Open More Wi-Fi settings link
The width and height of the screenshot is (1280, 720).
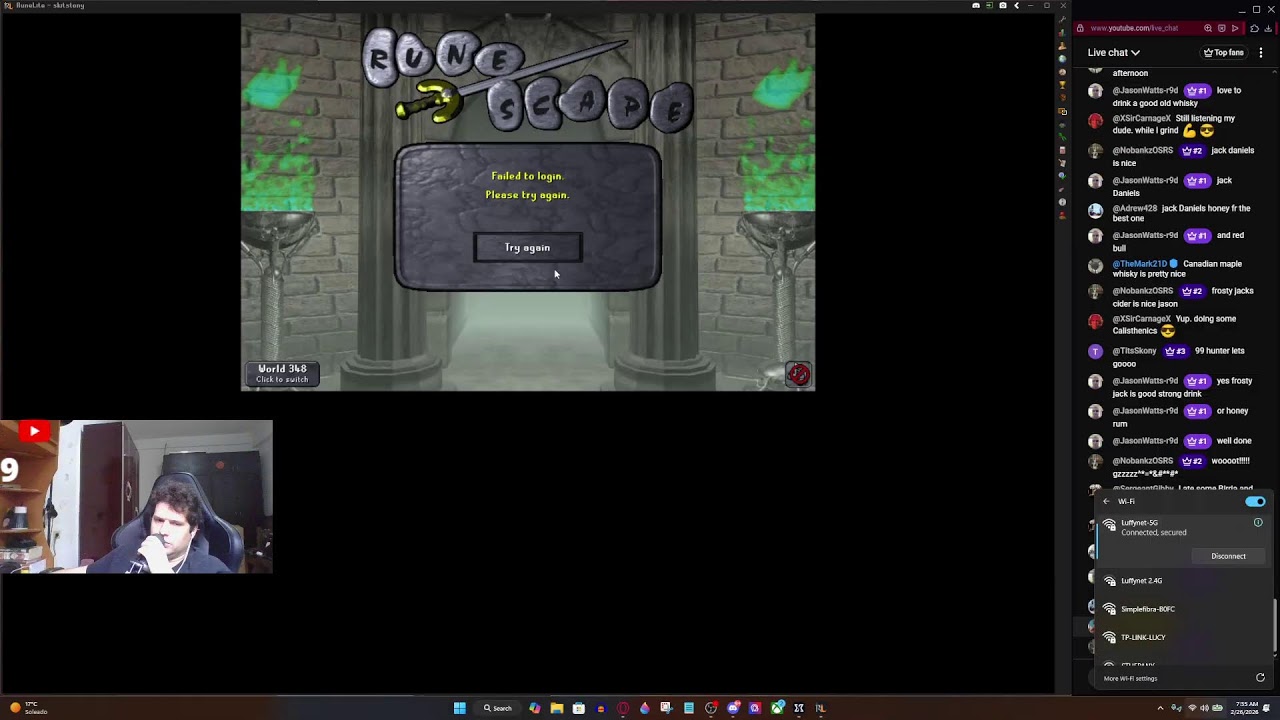click(x=1130, y=678)
